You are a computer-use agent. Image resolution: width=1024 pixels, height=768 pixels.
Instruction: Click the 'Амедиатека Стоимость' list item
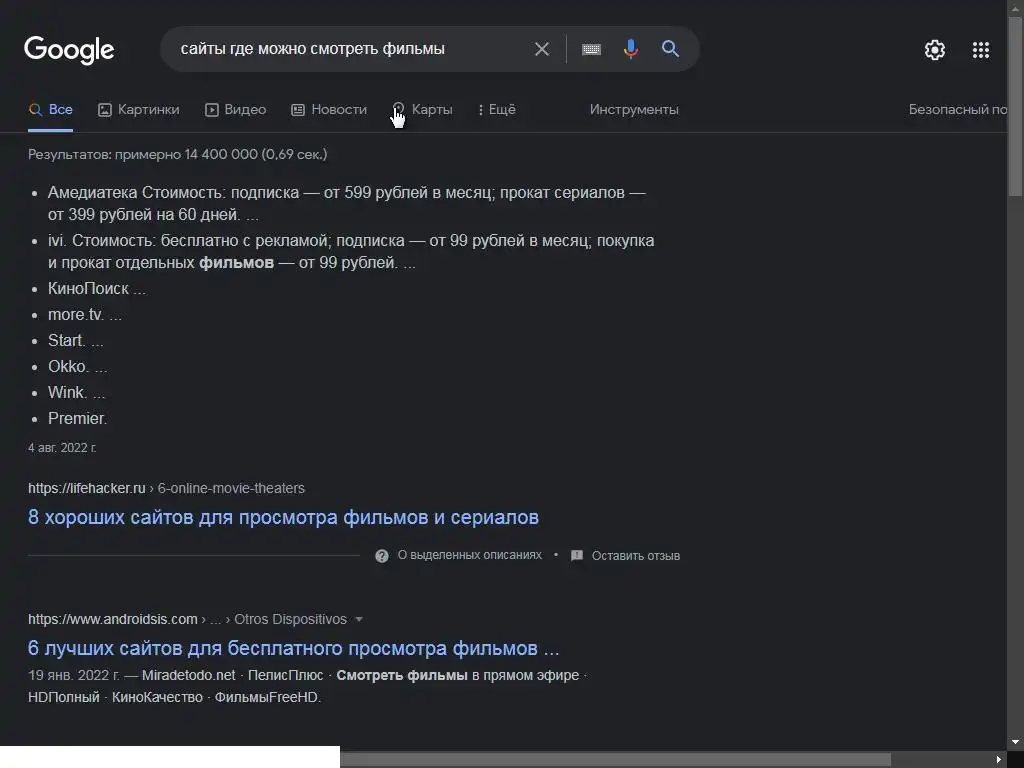(347, 203)
